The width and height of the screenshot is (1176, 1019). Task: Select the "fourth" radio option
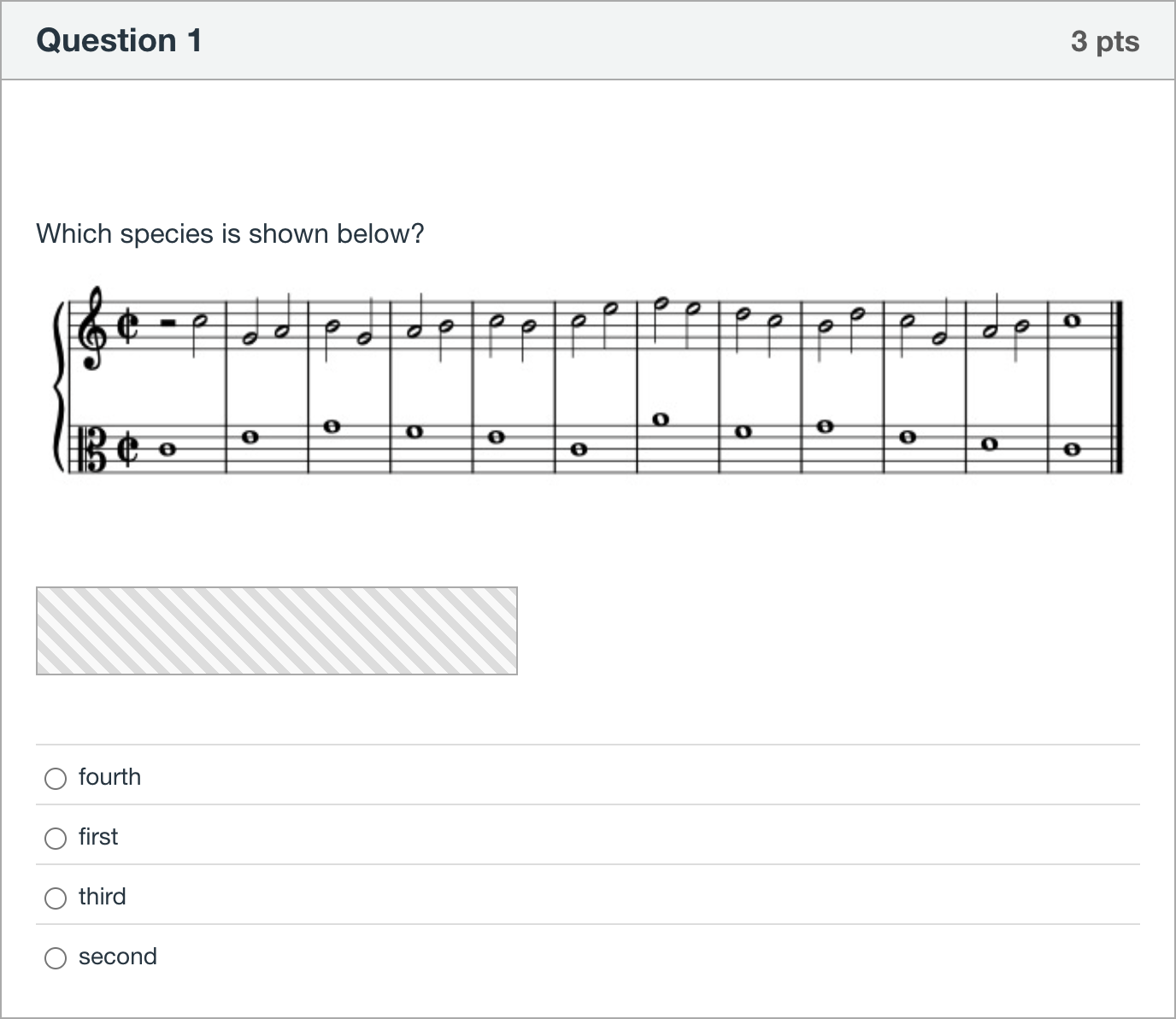coord(56,778)
